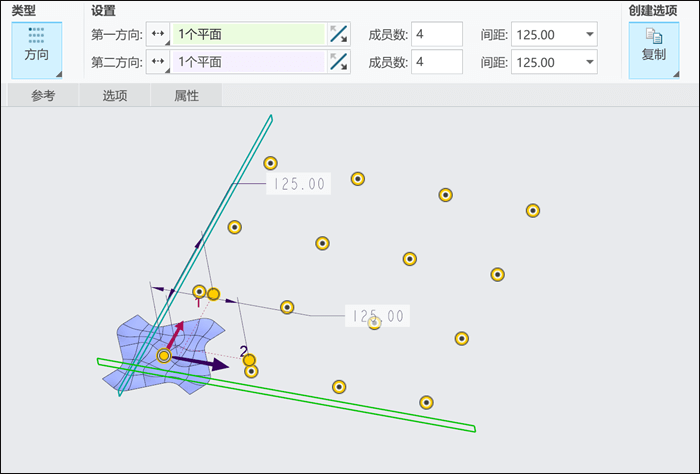Flip the first direction with its reverse icon
This screenshot has height=474, width=700.
pyautogui.click(x=338, y=34)
